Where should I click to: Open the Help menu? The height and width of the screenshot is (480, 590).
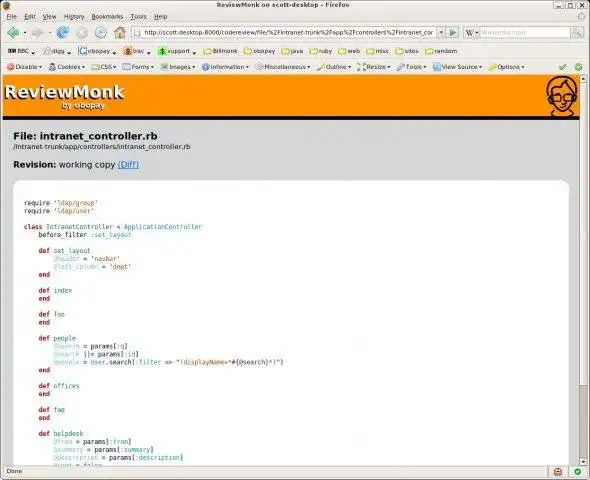tap(161, 17)
